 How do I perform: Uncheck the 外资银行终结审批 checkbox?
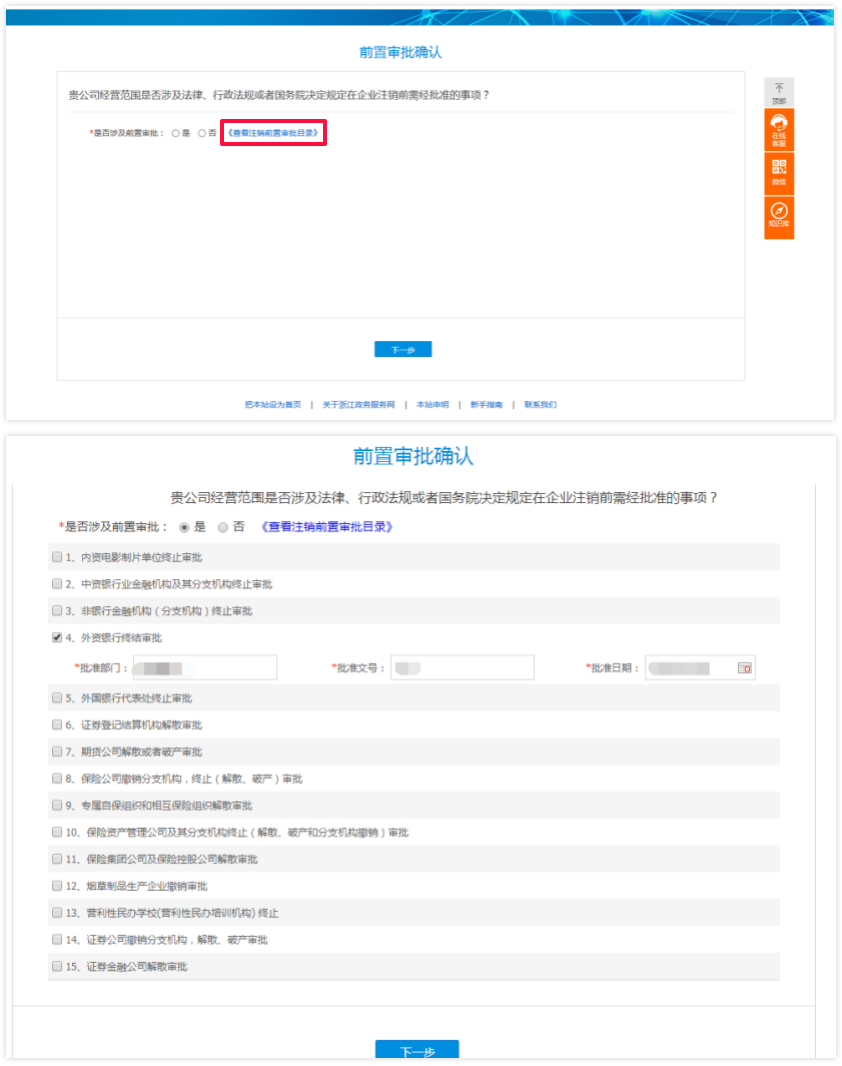pyautogui.click(x=57, y=637)
